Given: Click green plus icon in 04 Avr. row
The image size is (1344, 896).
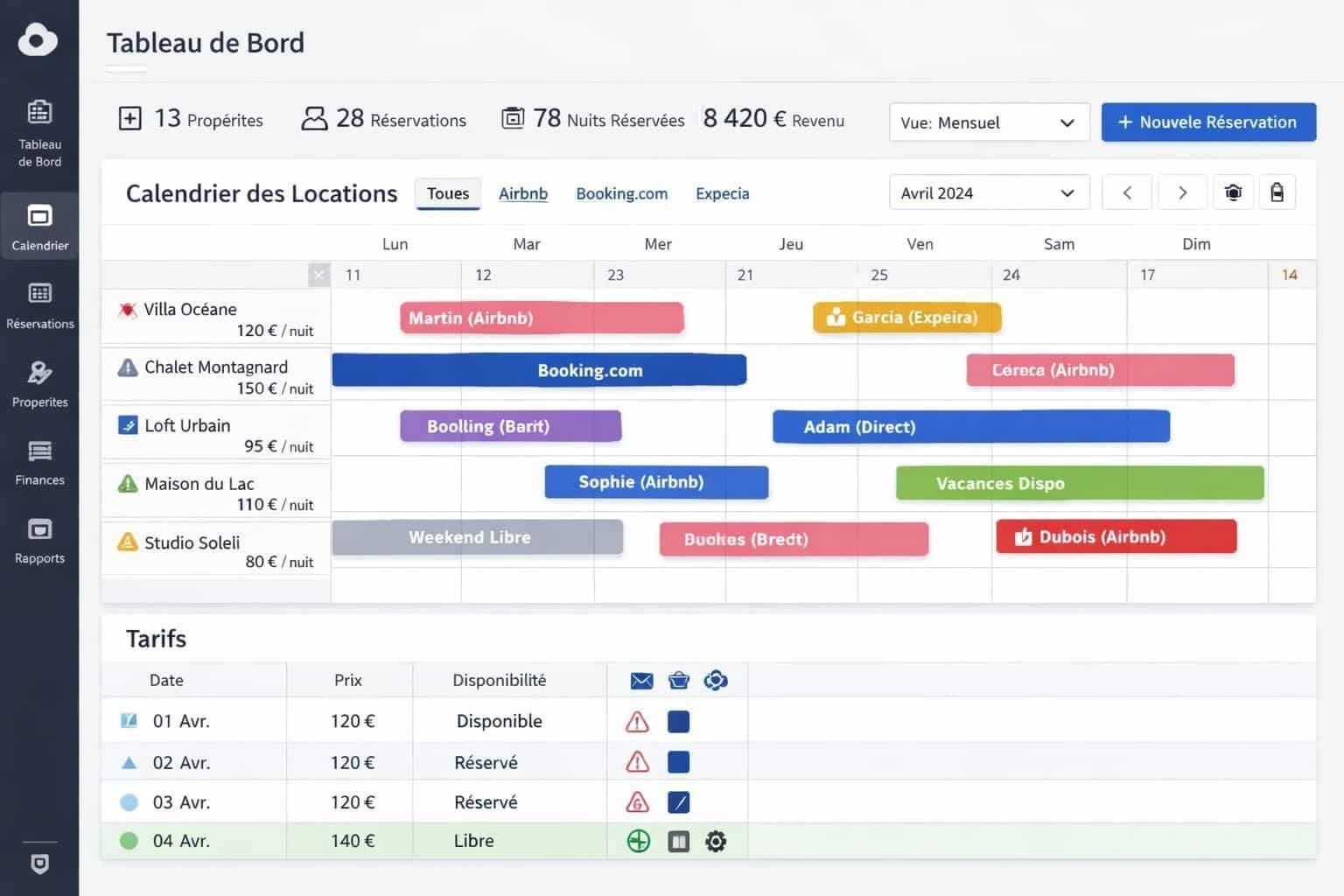Looking at the screenshot, I should point(639,842).
